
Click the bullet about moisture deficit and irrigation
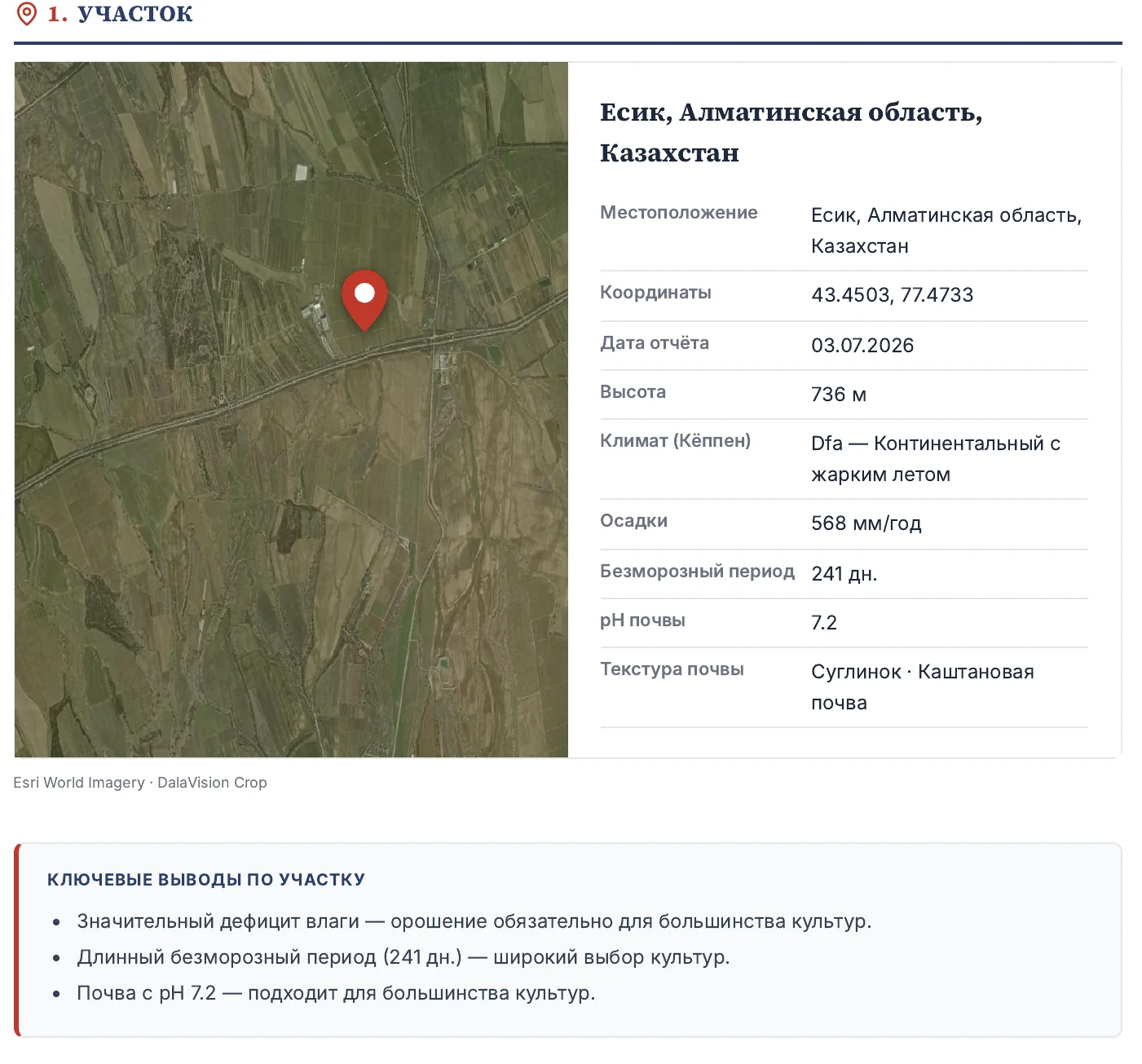click(x=474, y=921)
